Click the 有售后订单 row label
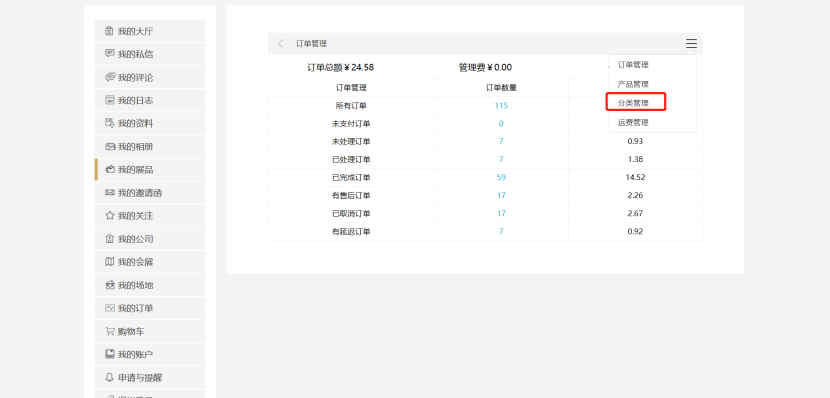This screenshot has height=398, width=830. (x=351, y=195)
